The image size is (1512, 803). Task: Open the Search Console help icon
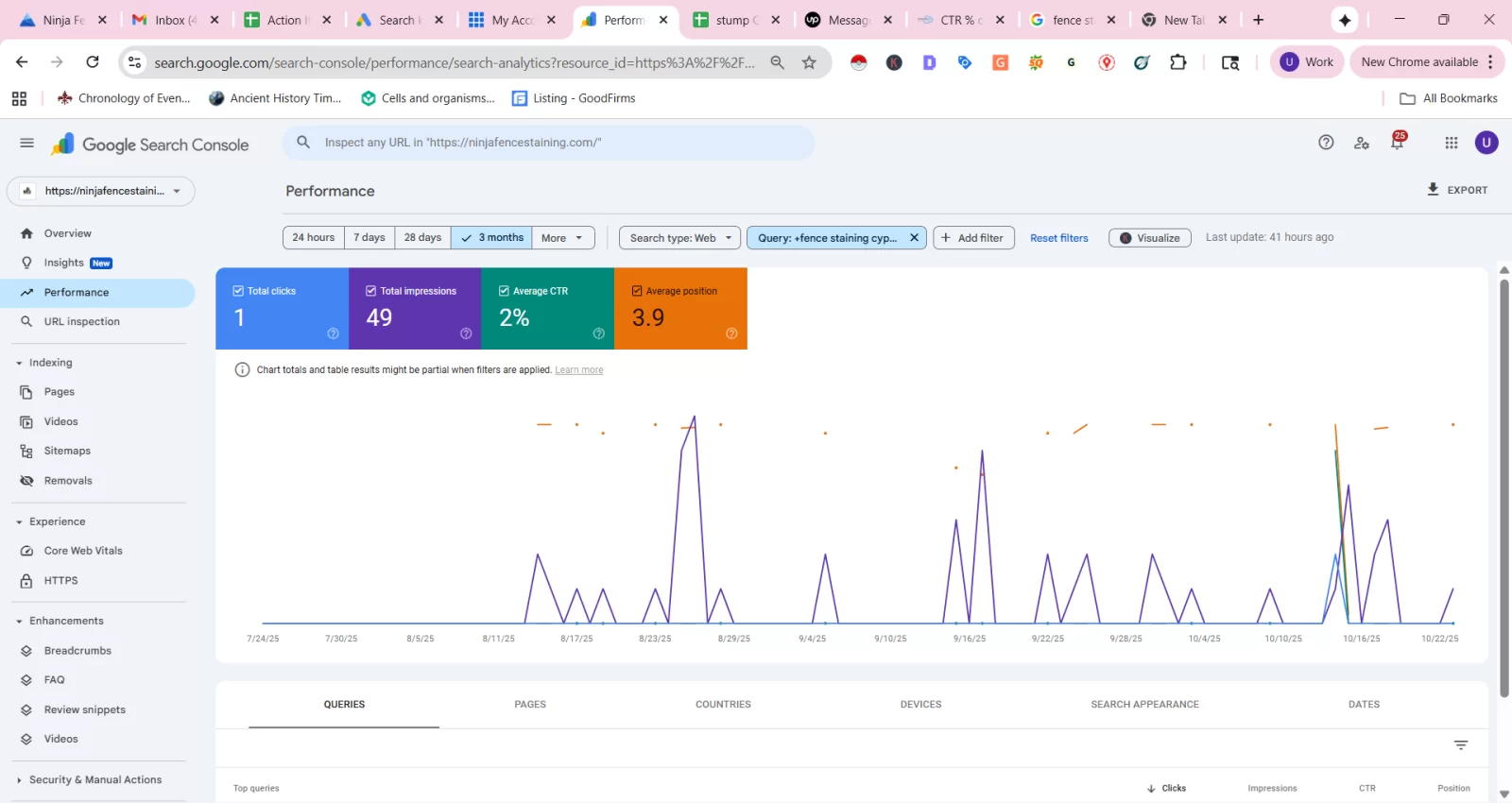[1326, 143]
